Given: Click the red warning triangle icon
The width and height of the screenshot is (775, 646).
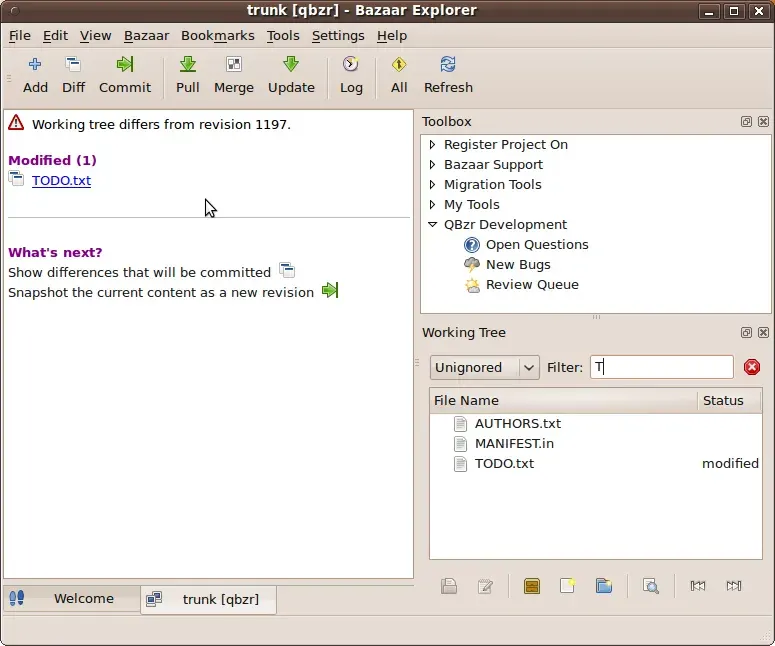Looking at the screenshot, I should coord(16,123).
